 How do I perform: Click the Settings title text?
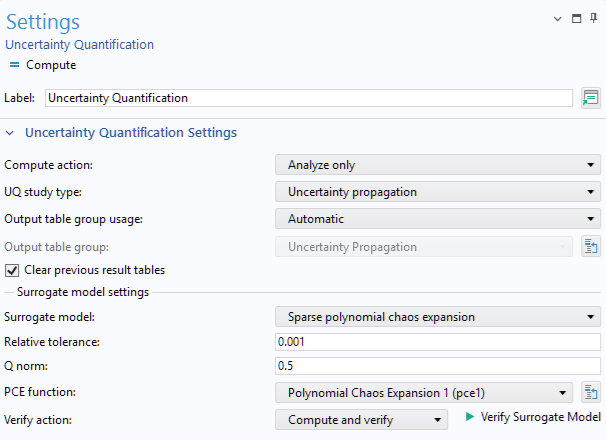pyautogui.click(x=43, y=22)
